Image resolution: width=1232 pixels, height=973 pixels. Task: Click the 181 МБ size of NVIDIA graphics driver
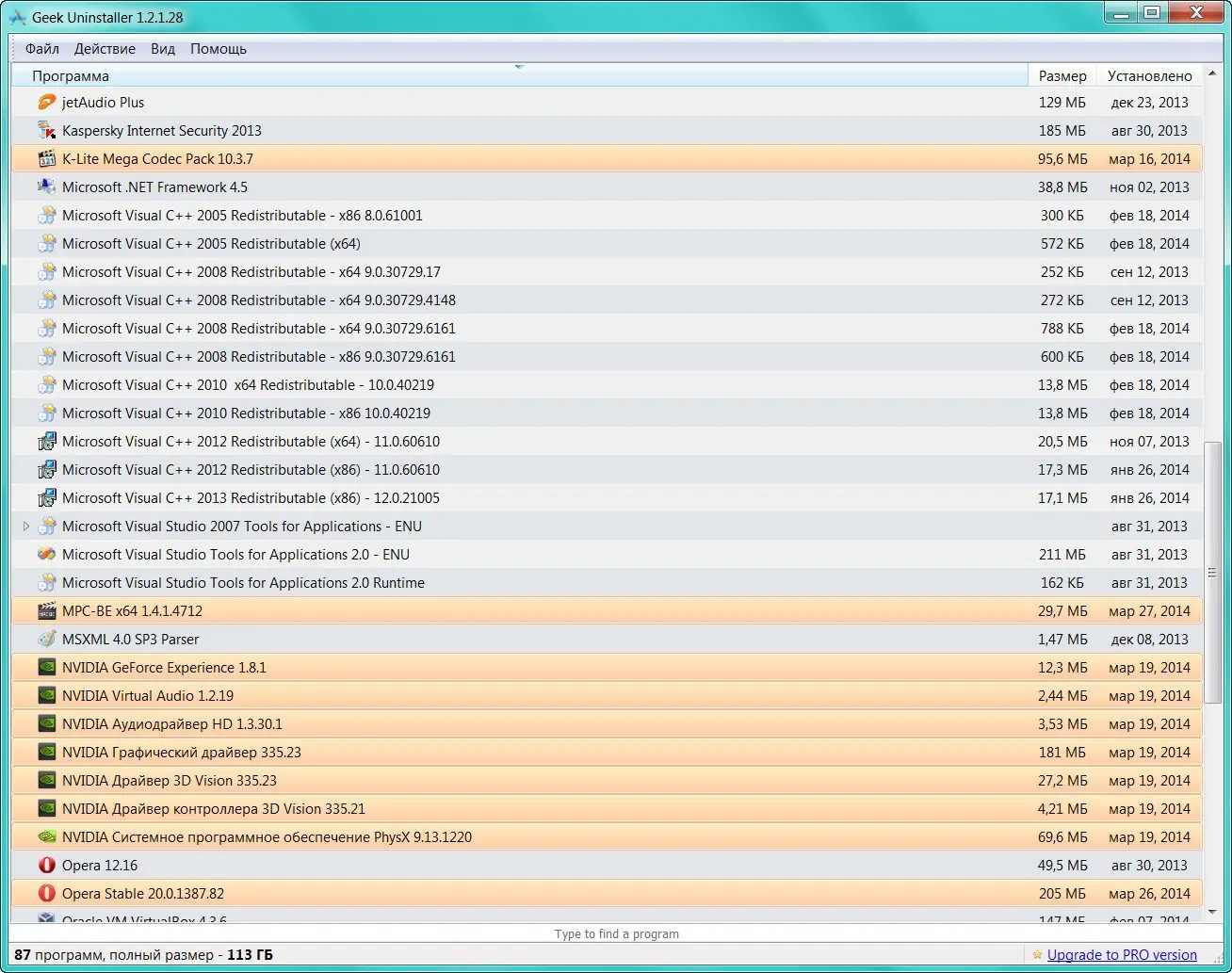click(x=1062, y=752)
